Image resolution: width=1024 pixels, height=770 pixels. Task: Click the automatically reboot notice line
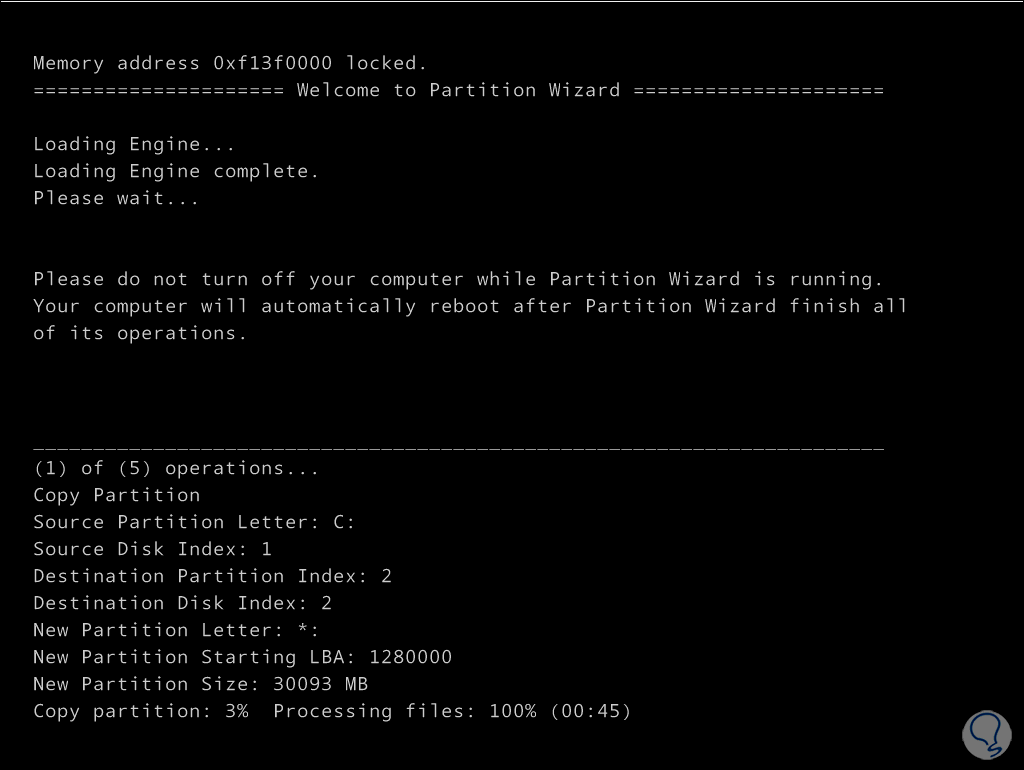coord(470,306)
